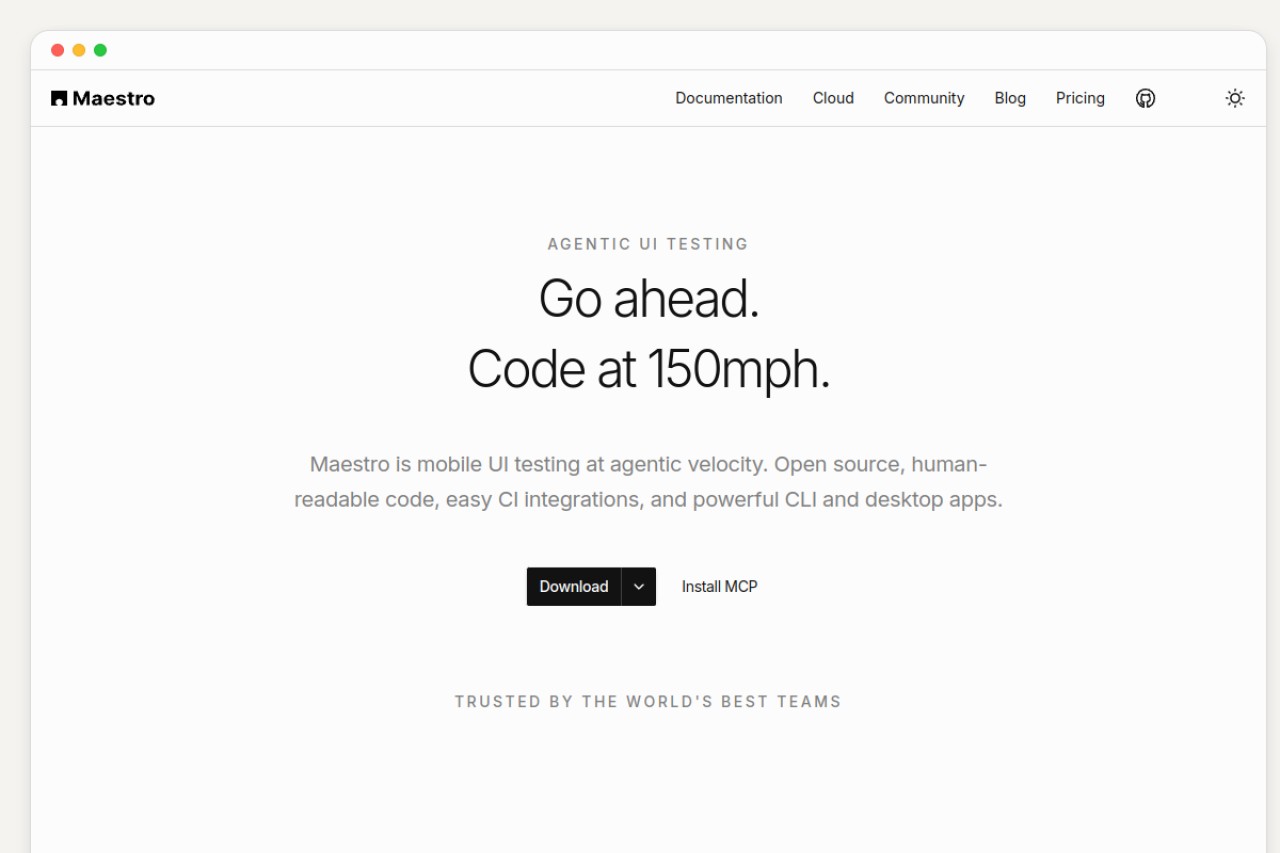Toggle the light/dark theme sun icon

1235,98
